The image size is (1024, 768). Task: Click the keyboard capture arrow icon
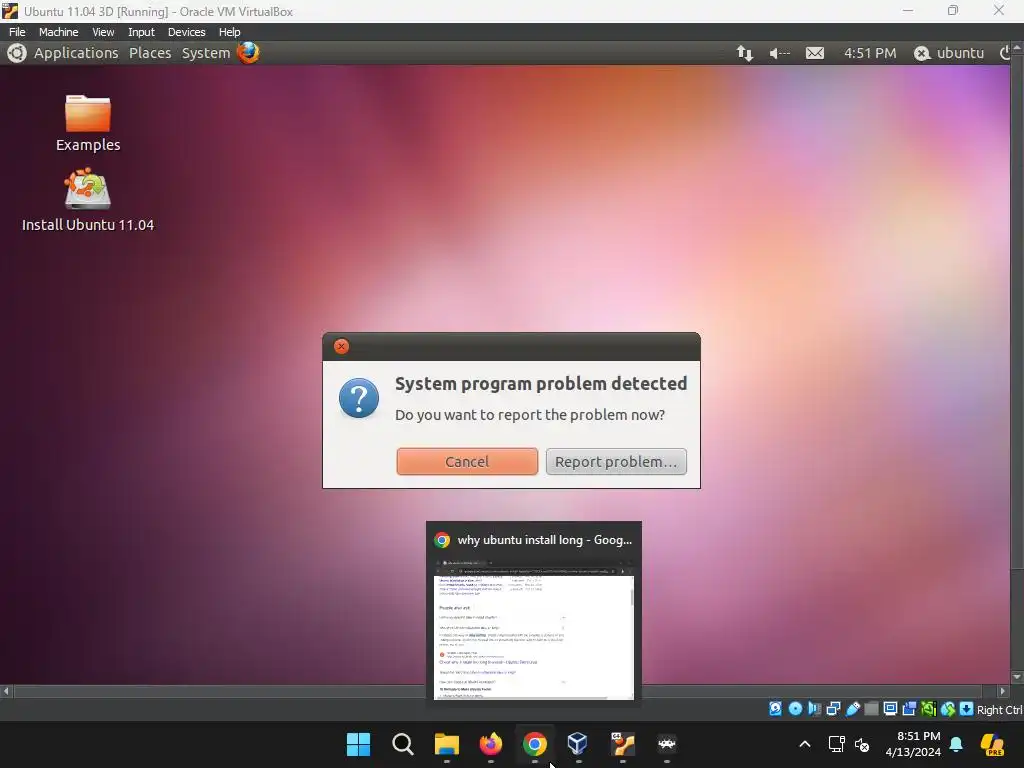[967, 709]
